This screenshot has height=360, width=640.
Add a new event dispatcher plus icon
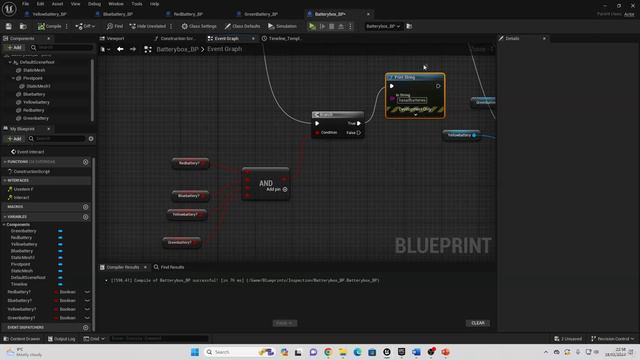[85, 327]
